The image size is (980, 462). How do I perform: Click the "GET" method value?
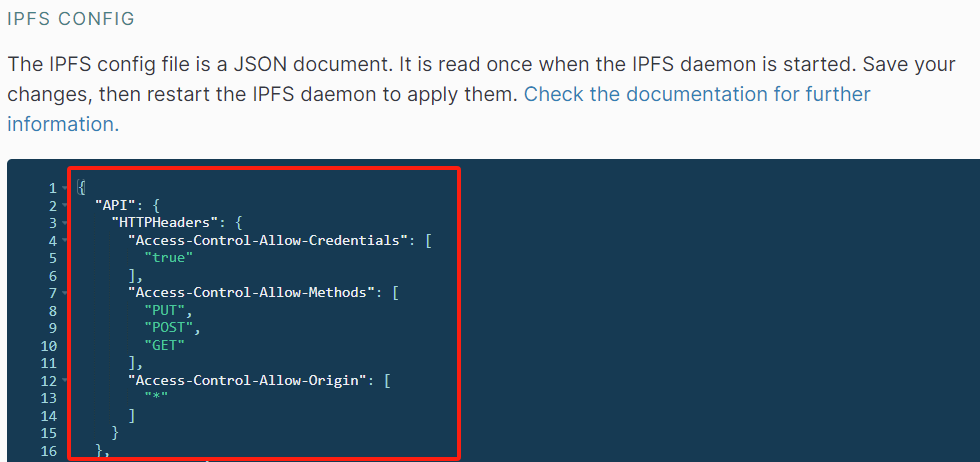pos(164,345)
